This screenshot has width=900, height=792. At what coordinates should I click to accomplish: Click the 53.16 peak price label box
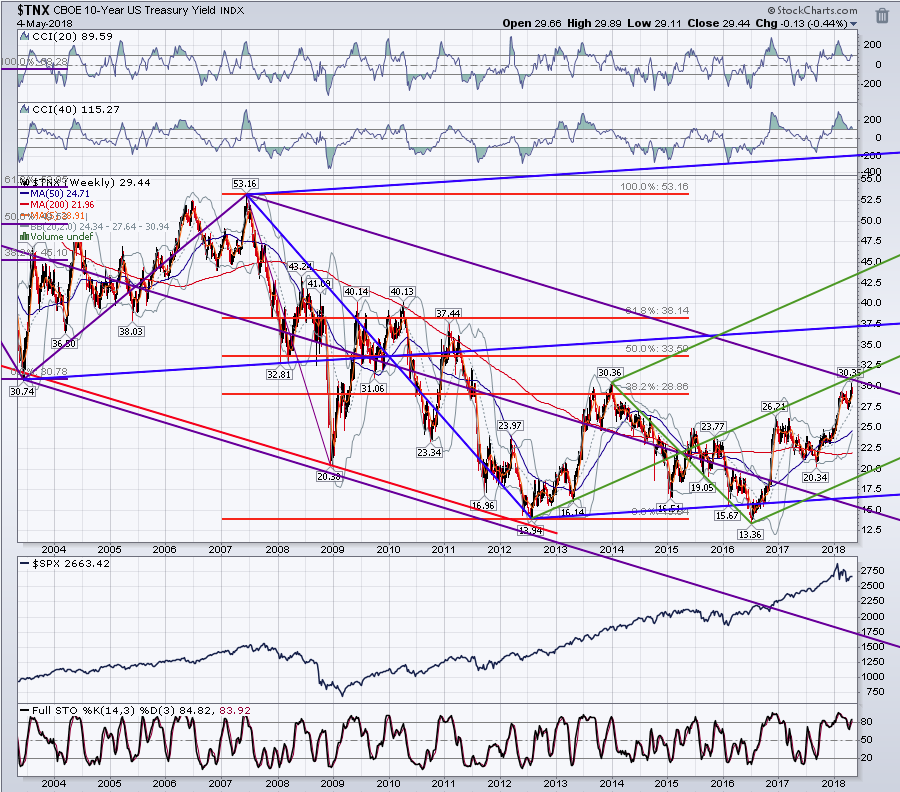pos(245,184)
